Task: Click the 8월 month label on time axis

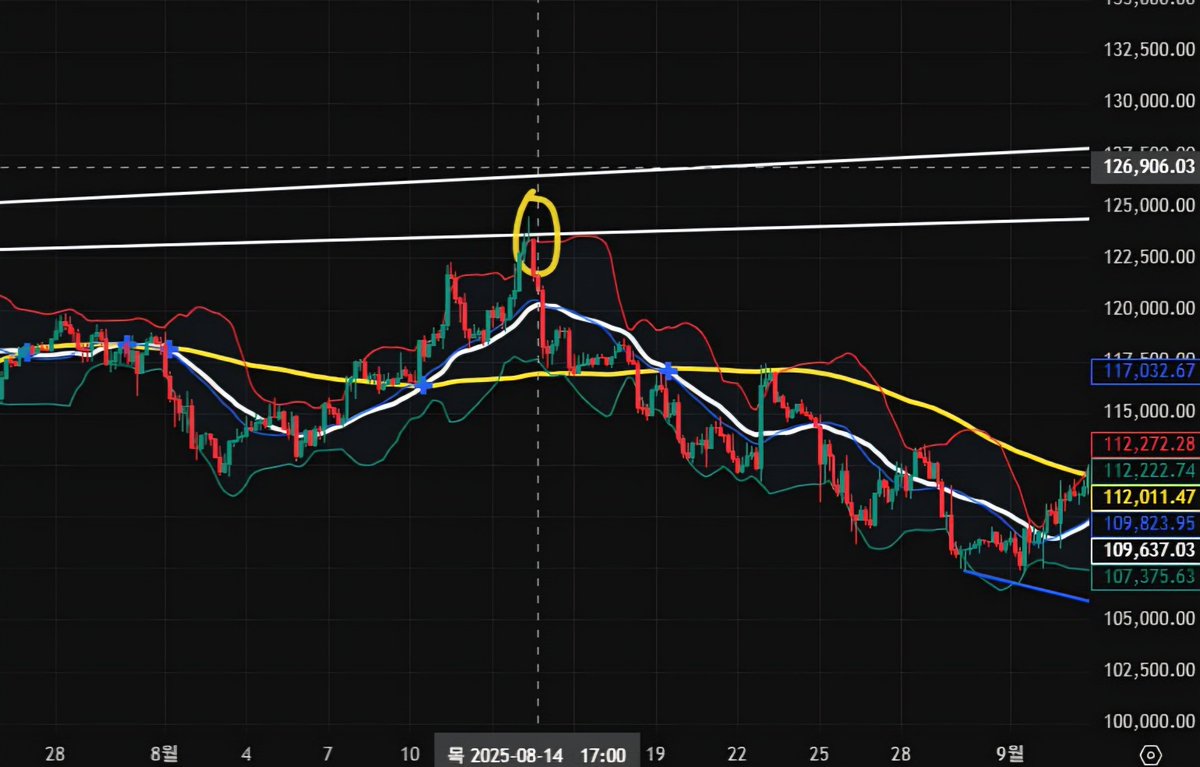Action: click(164, 755)
